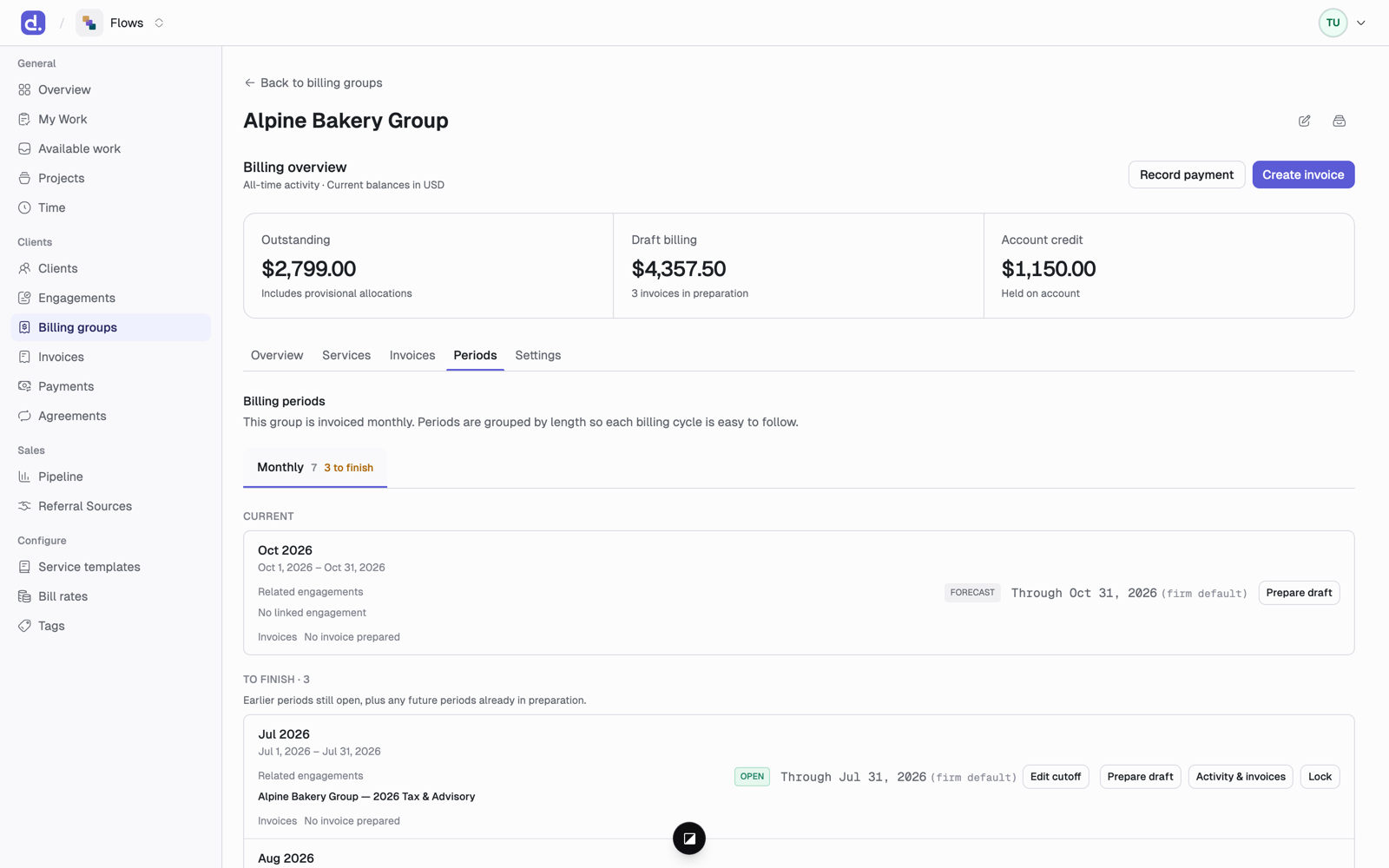Open the TU user account menu

(1333, 23)
